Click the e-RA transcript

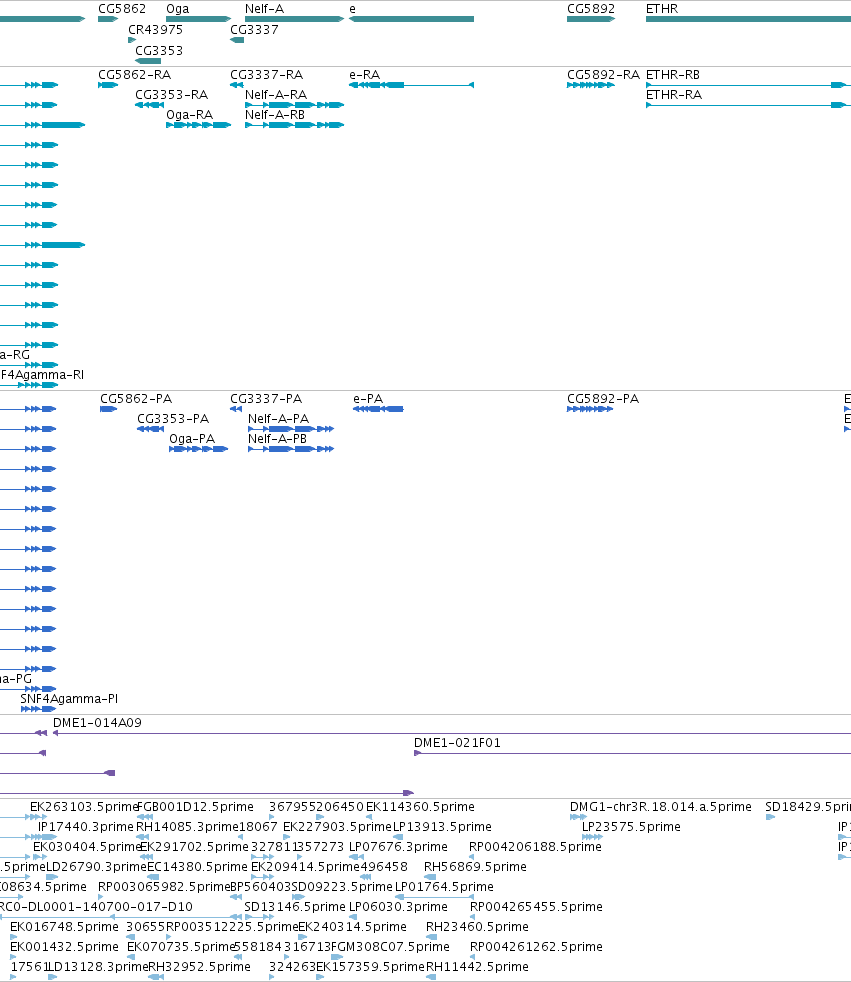[x=411, y=85]
